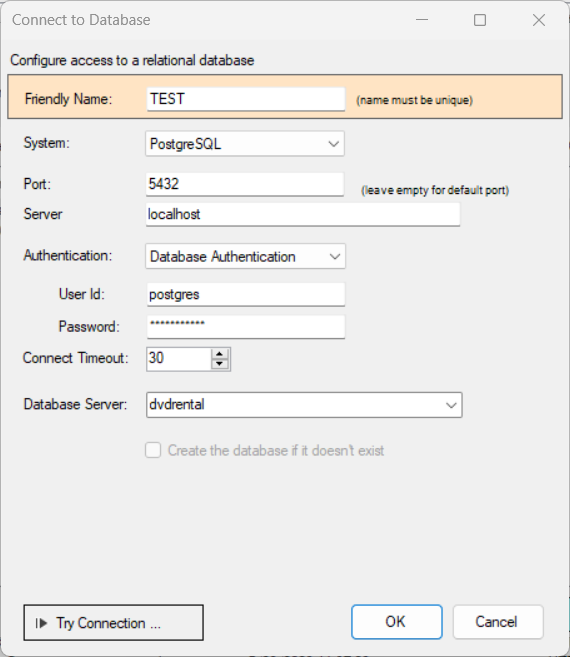The height and width of the screenshot is (657, 570).
Task: Edit the User Id field with postgres
Action: [246, 294]
